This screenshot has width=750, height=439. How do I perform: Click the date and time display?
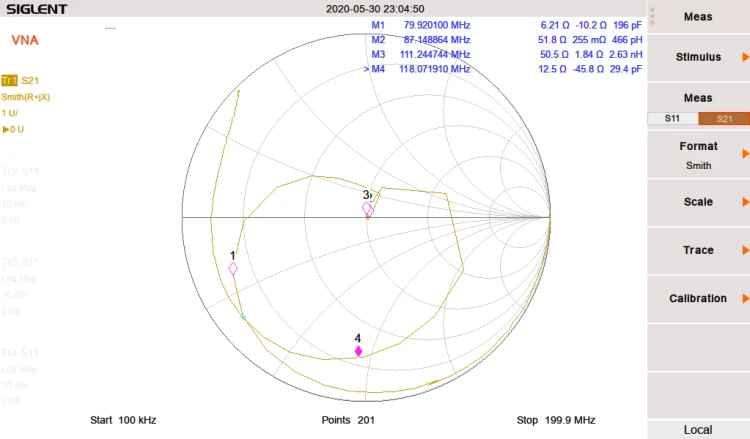375,9
